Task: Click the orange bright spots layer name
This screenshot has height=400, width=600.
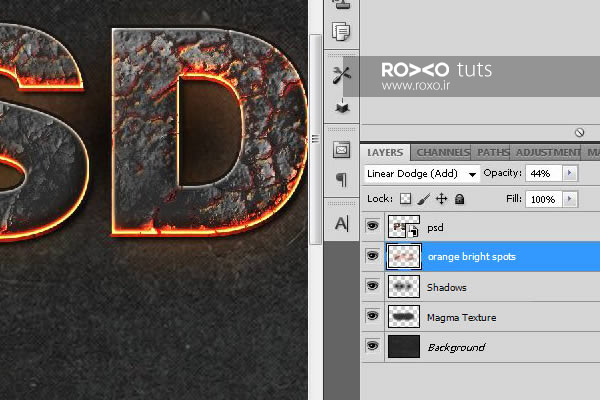Action: tap(471, 257)
